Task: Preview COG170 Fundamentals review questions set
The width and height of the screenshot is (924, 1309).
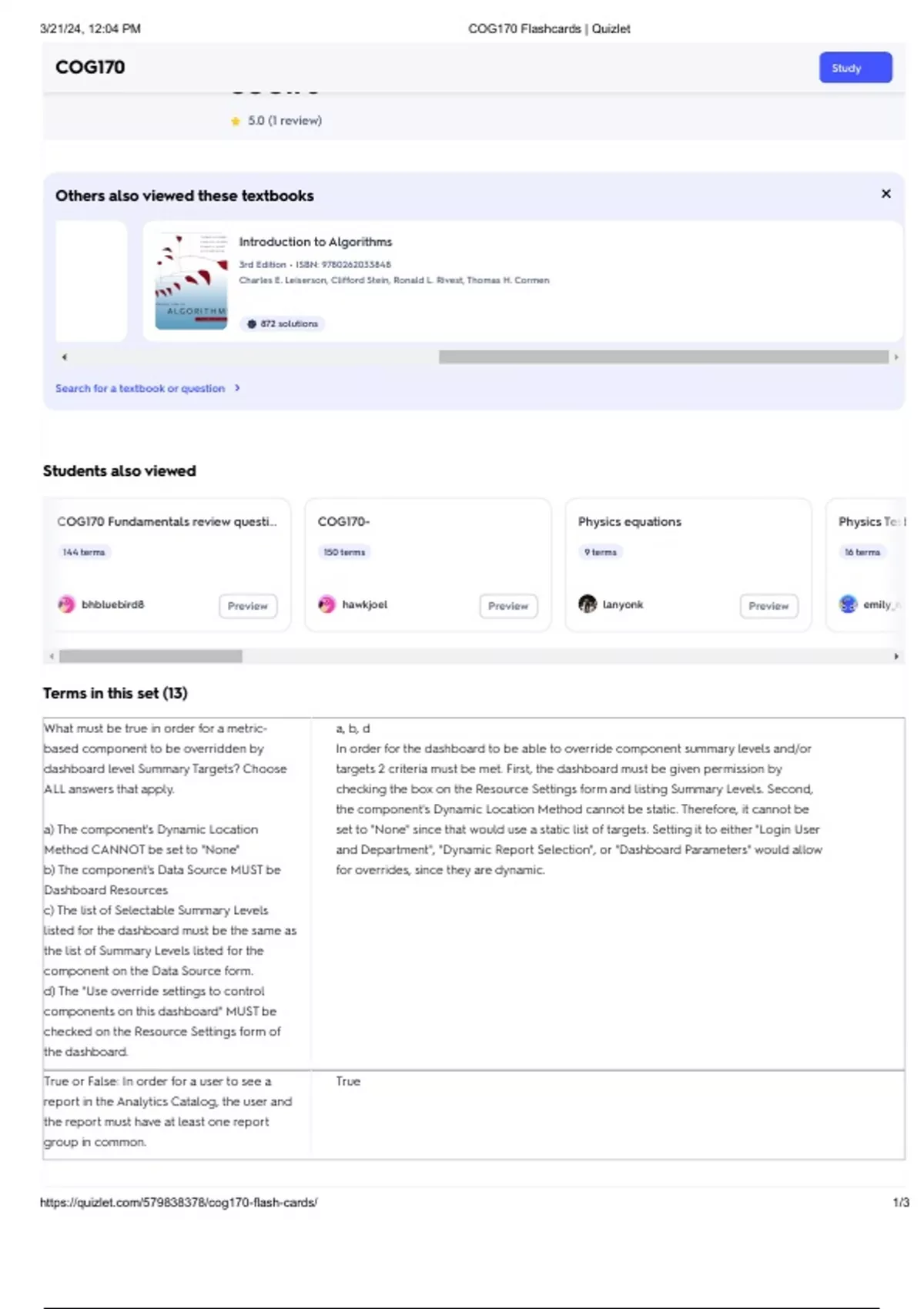Action: [247, 606]
